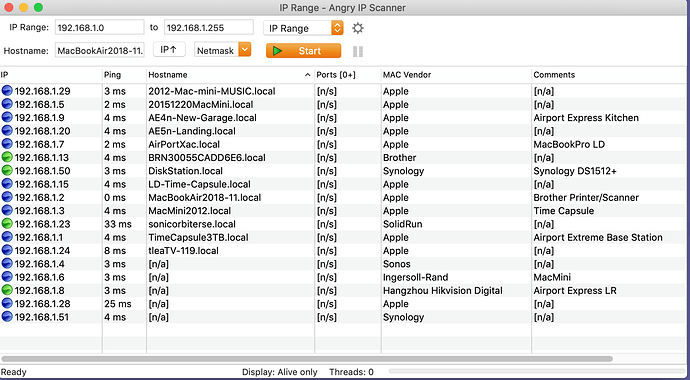Image resolution: width=690 pixels, height=380 pixels.
Task: Select hostname AE4n-New-Garage.local
Action: click(x=202, y=117)
